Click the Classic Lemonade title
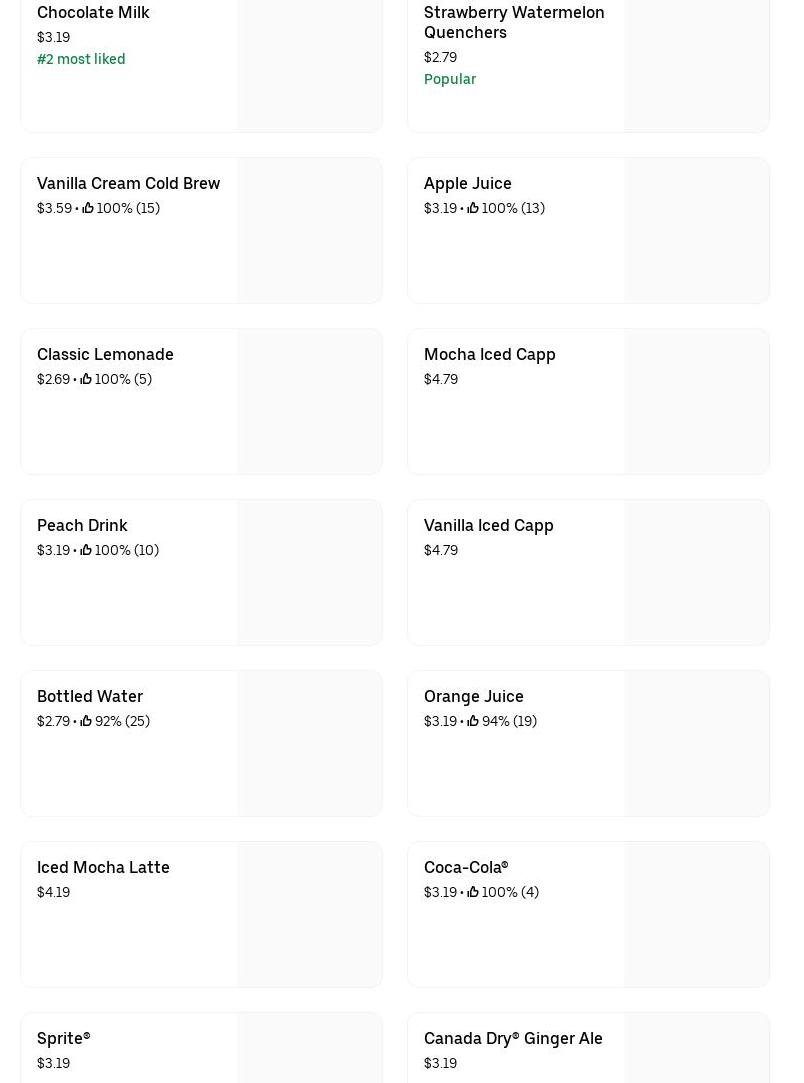Image resolution: width=804 pixels, height=1083 pixels. pyautogui.click(x=105, y=354)
